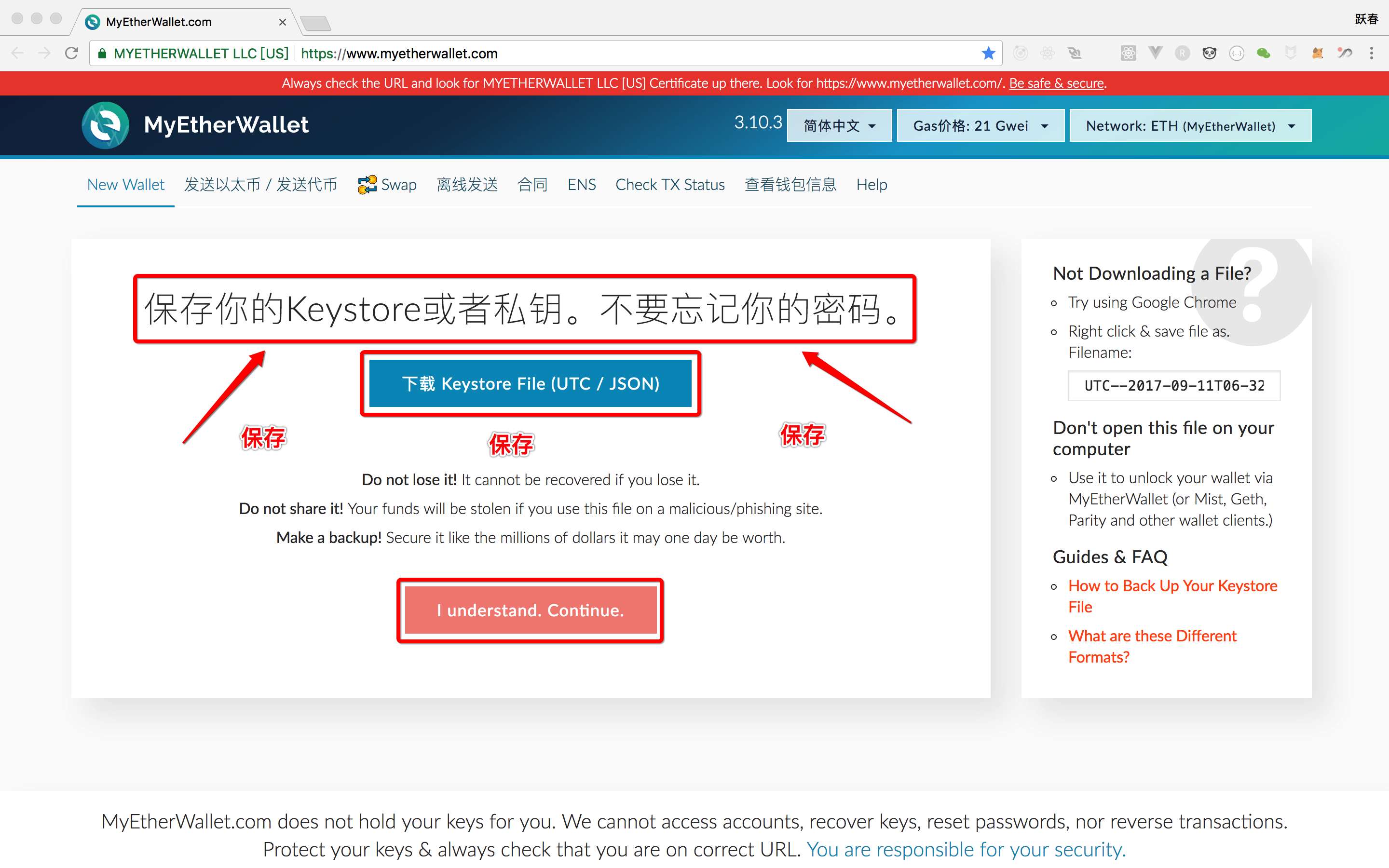Viewport: 1389px width, 868px height.
Task: Open How to Back Up Your Keystore File
Action: pos(1172,596)
